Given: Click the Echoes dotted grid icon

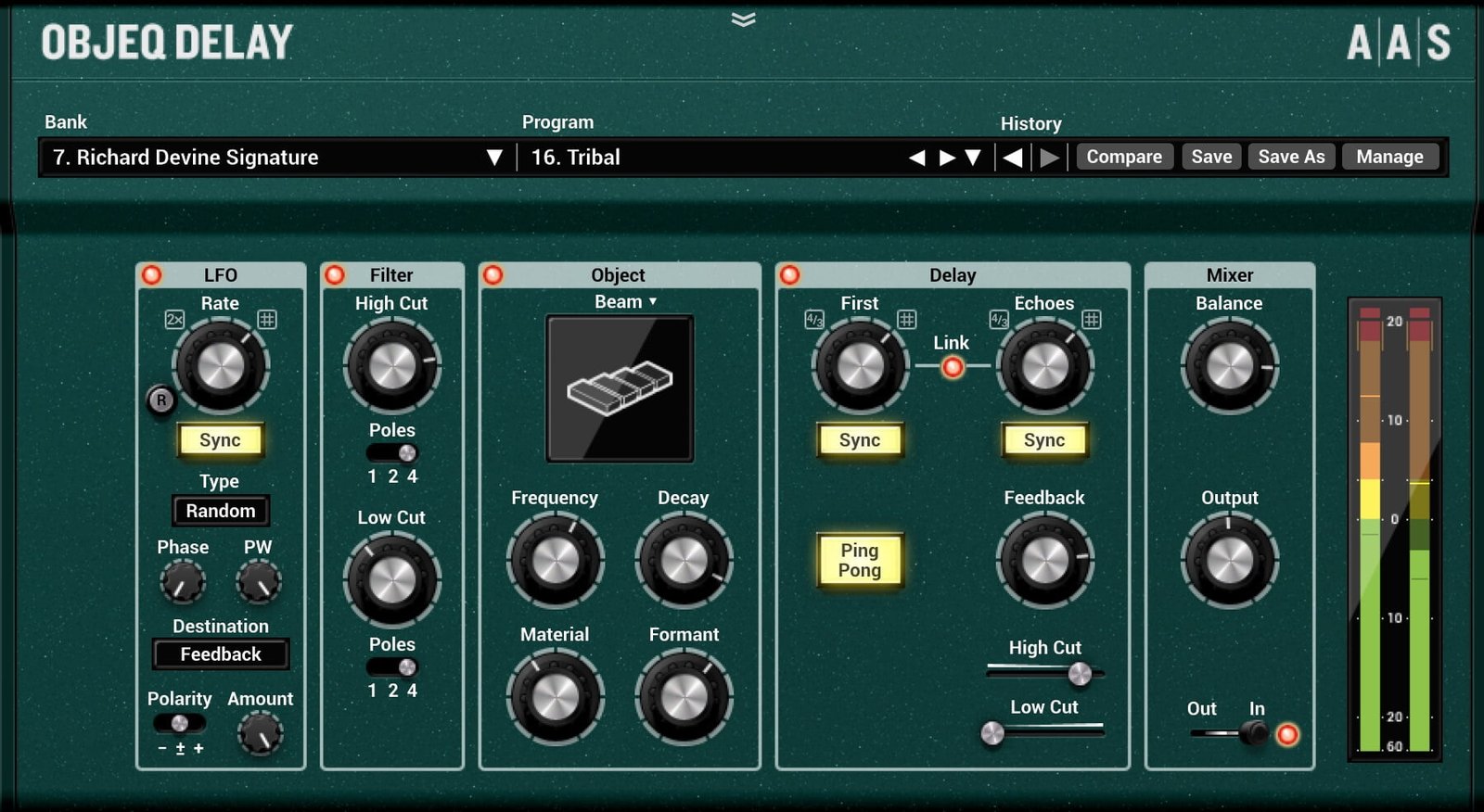Looking at the screenshot, I should (1092, 320).
